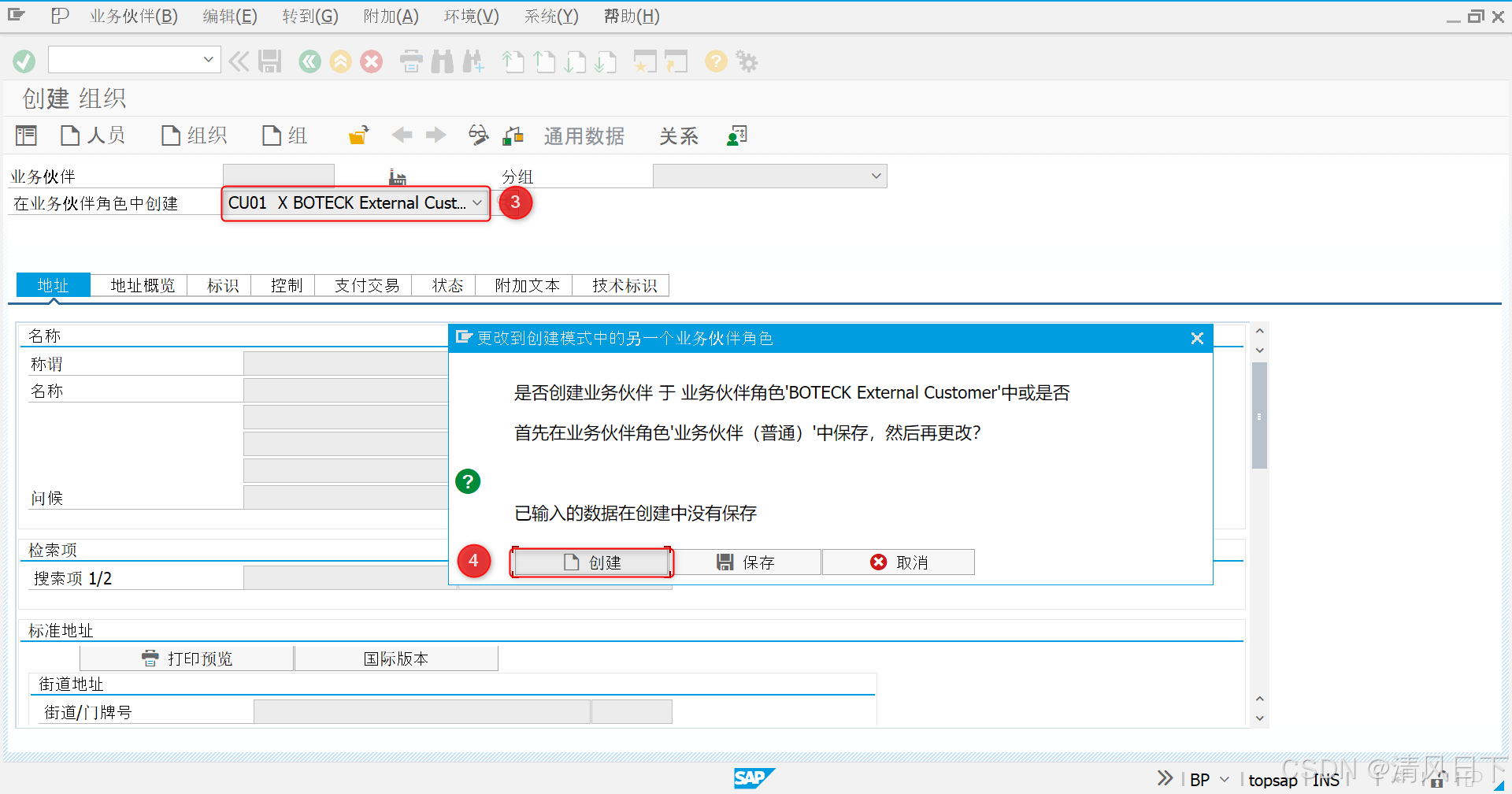
Task: Click the Help question mark icon
Action: (715, 61)
